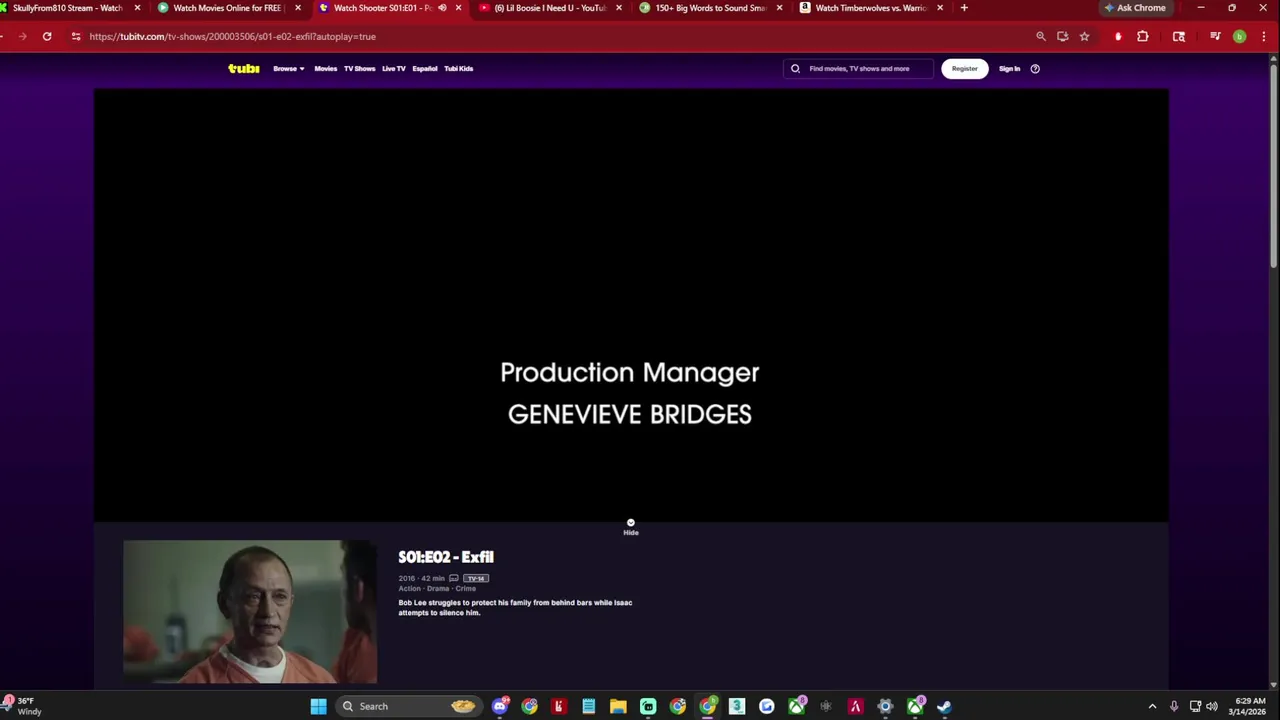Open the Windows Start menu
This screenshot has height=720, width=1280.
318,706
